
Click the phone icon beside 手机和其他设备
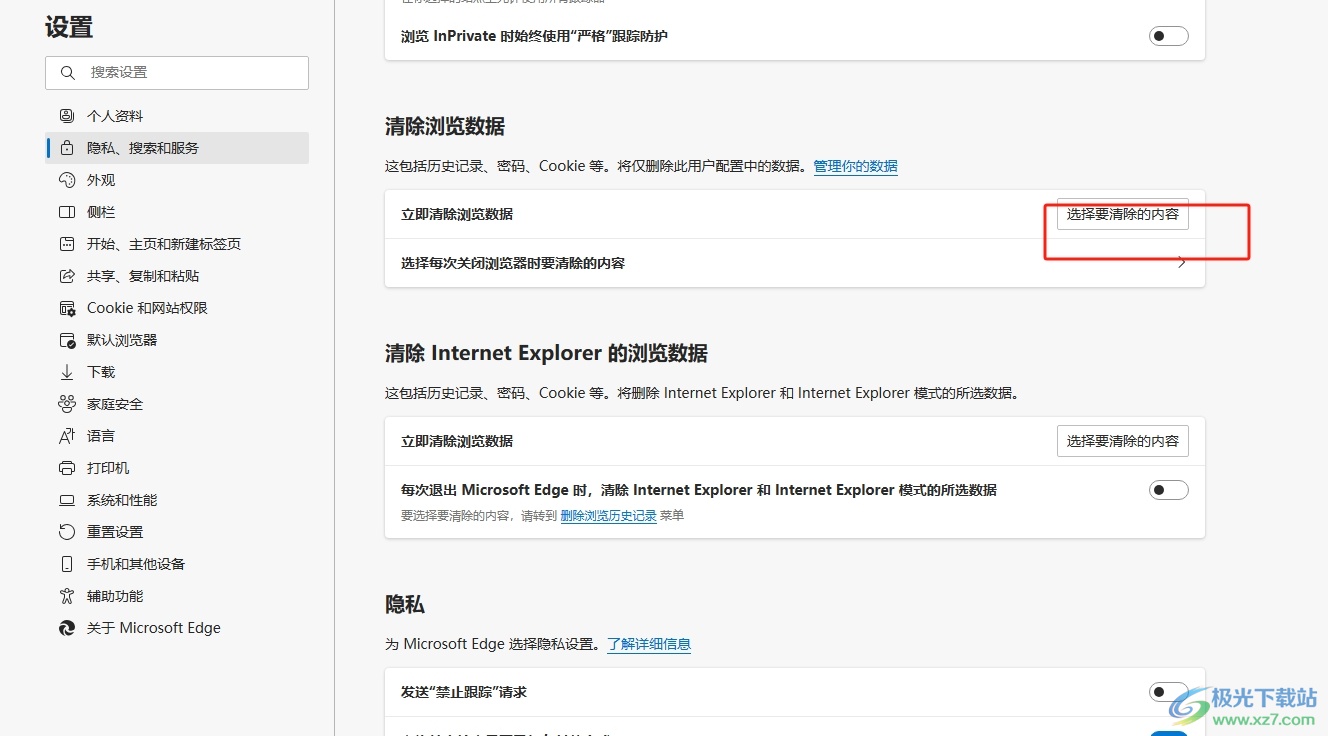(x=67, y=564)
